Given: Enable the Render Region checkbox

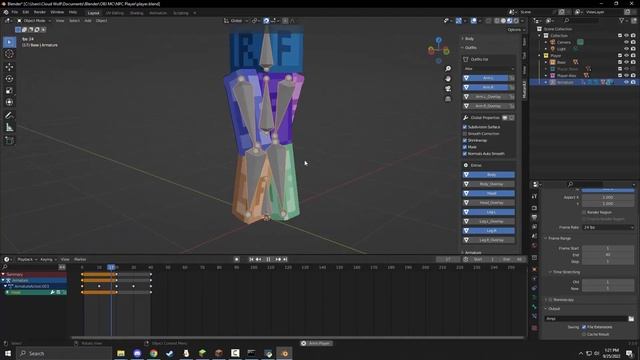Looking at the screenshot, I should pos(584,212).
